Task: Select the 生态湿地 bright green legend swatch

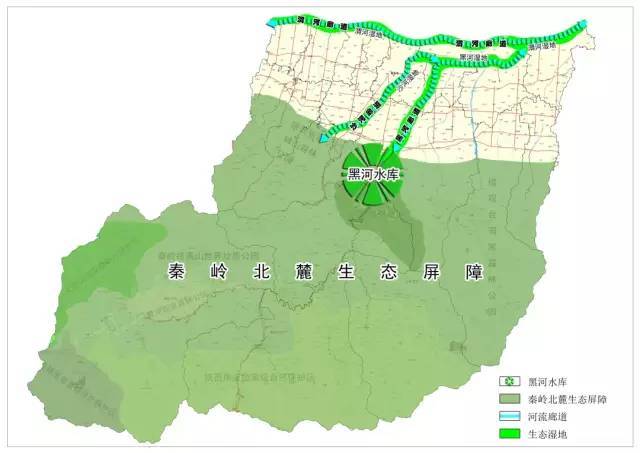Action: 509,433
